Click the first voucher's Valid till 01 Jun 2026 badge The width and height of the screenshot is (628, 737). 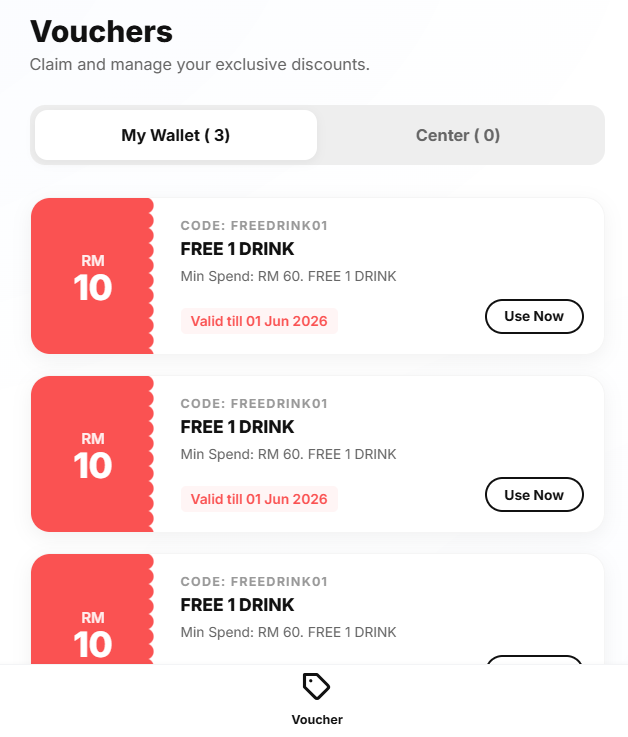point(259,321)
